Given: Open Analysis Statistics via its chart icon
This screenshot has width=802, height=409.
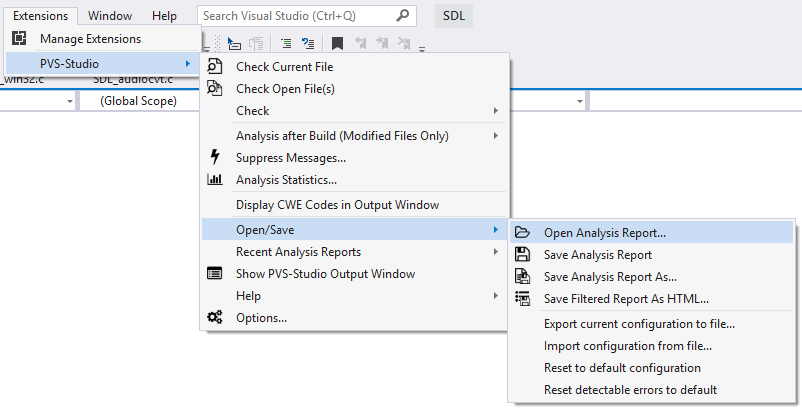Looking at the screenshot, I should click(x=215, y=179).
